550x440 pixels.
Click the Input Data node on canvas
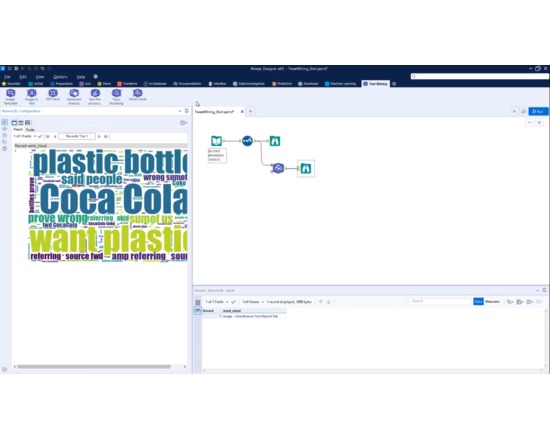(216, 141)
